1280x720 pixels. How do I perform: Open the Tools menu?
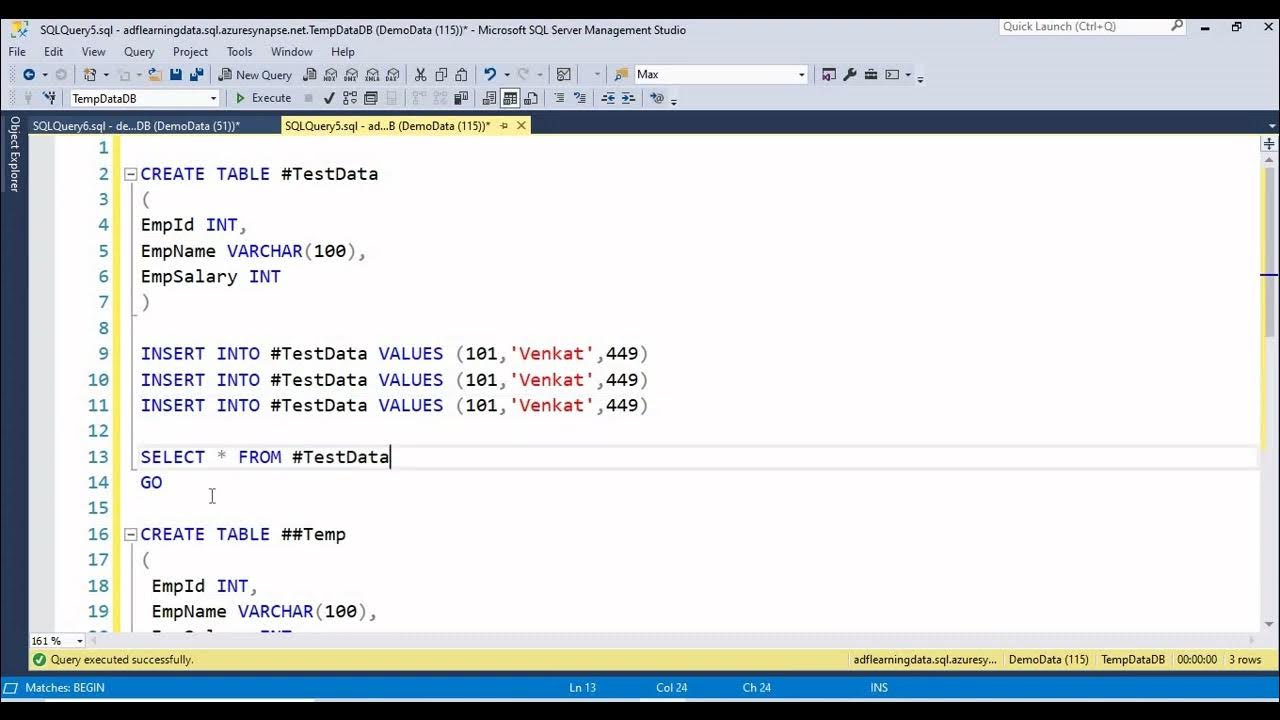[x=239, y=52]
